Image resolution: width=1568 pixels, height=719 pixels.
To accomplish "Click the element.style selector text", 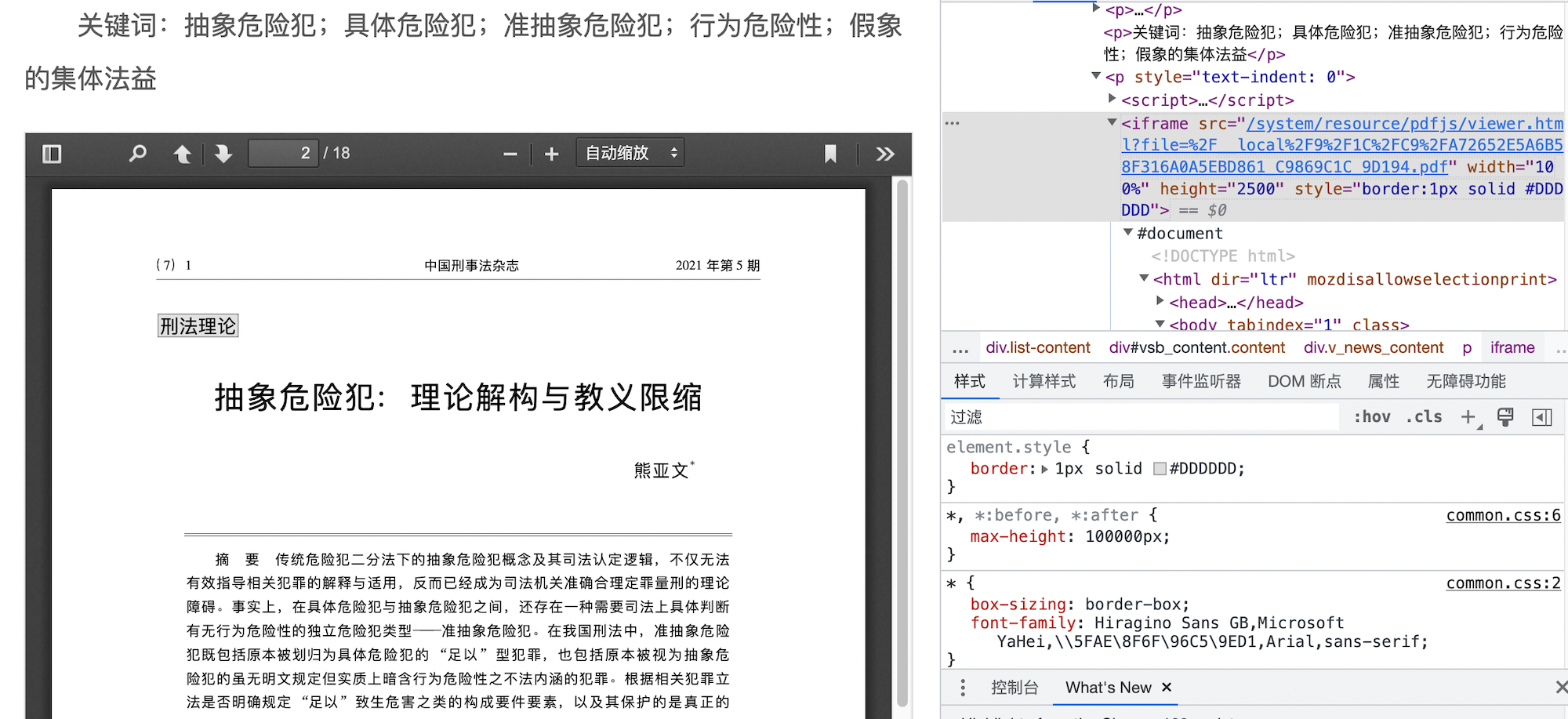I will pyautogui.click(x=1008, y=447).
